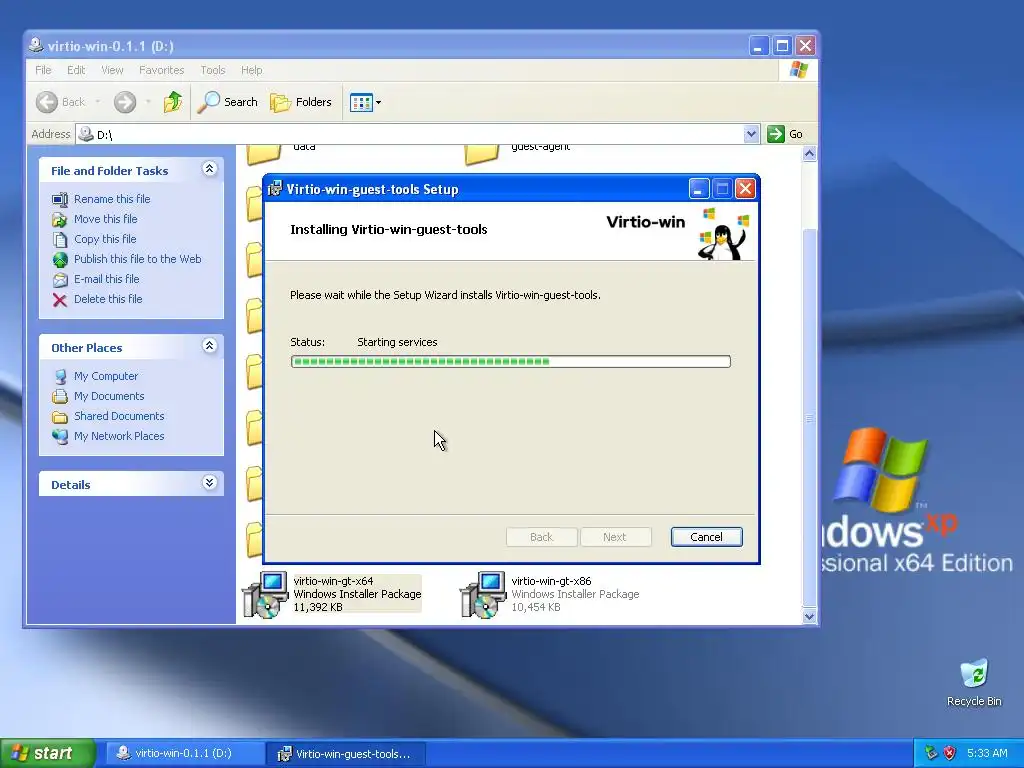
Task: Collapse the File and Folder Tasks panel
Action: (209, 169)
